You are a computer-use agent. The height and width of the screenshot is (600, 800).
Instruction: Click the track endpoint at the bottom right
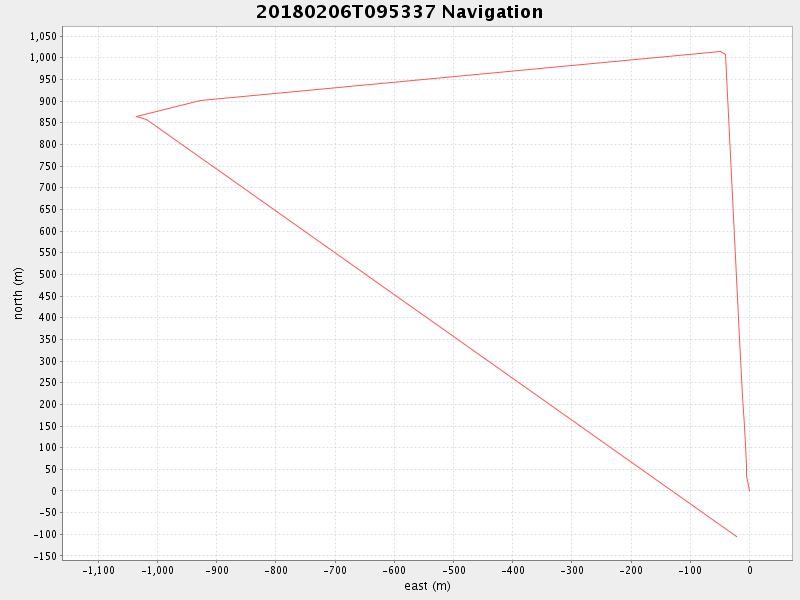pos(737,537)
